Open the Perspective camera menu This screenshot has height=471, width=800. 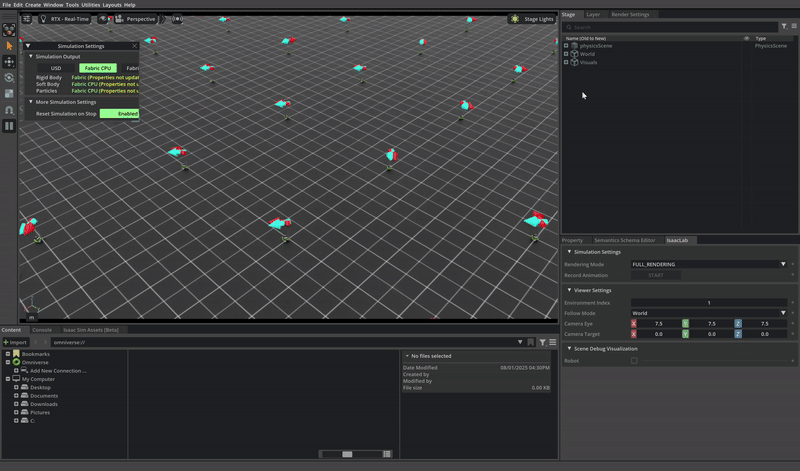coord(136,19)
